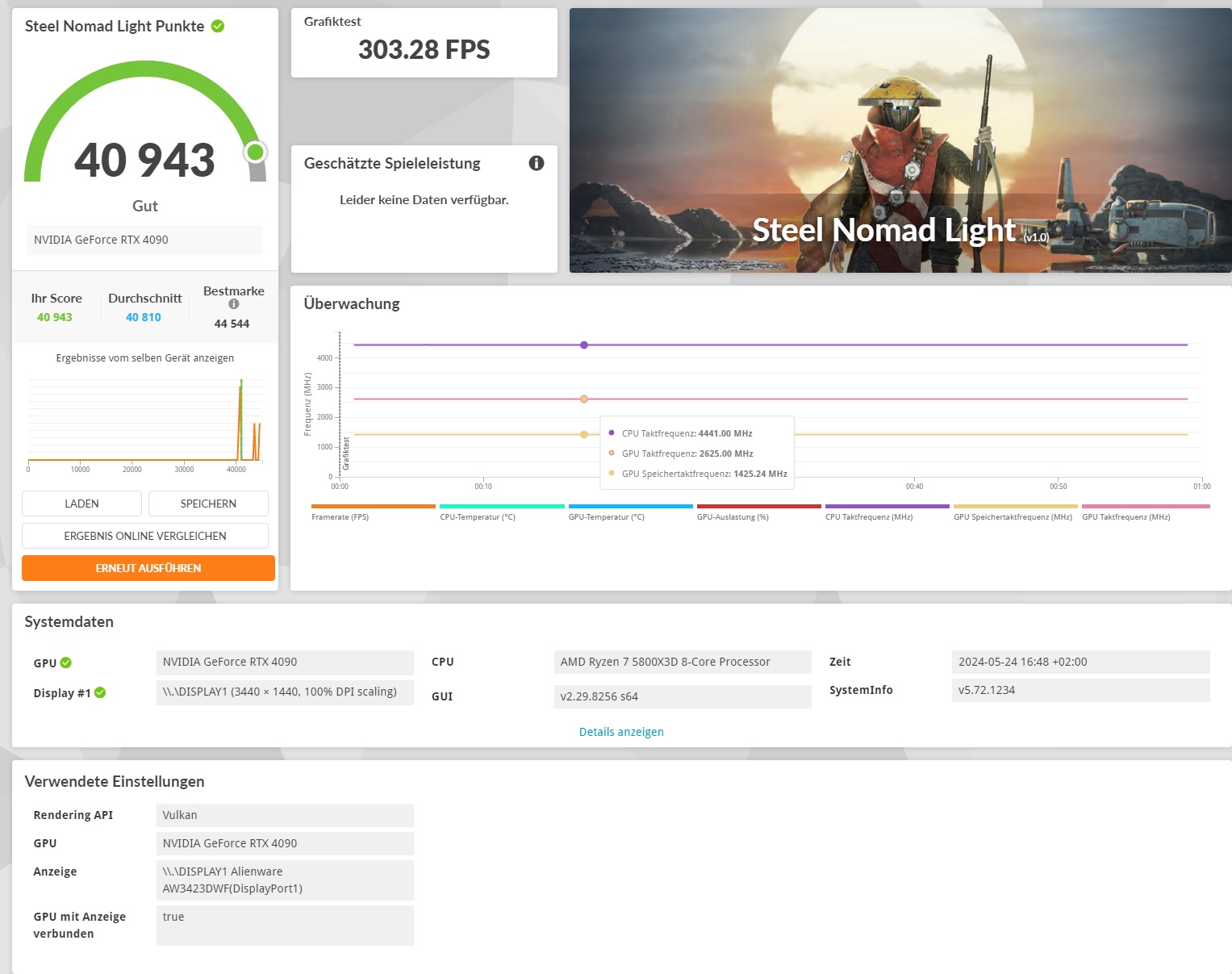Toggle the CPU-Temperatur (°C) legend entry
This screenshot has height=974, width=1232.
tap(502, 512)
